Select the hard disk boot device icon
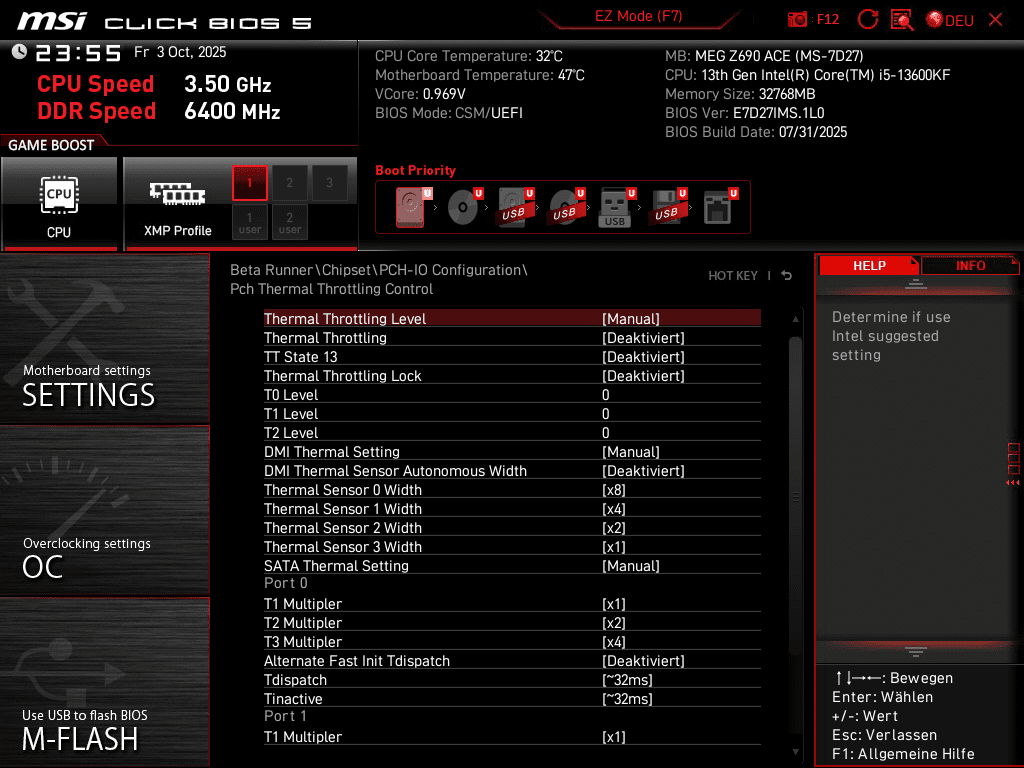Viewport: 1024px width, 768px height. pyautogui.click(x=412, y=207)
